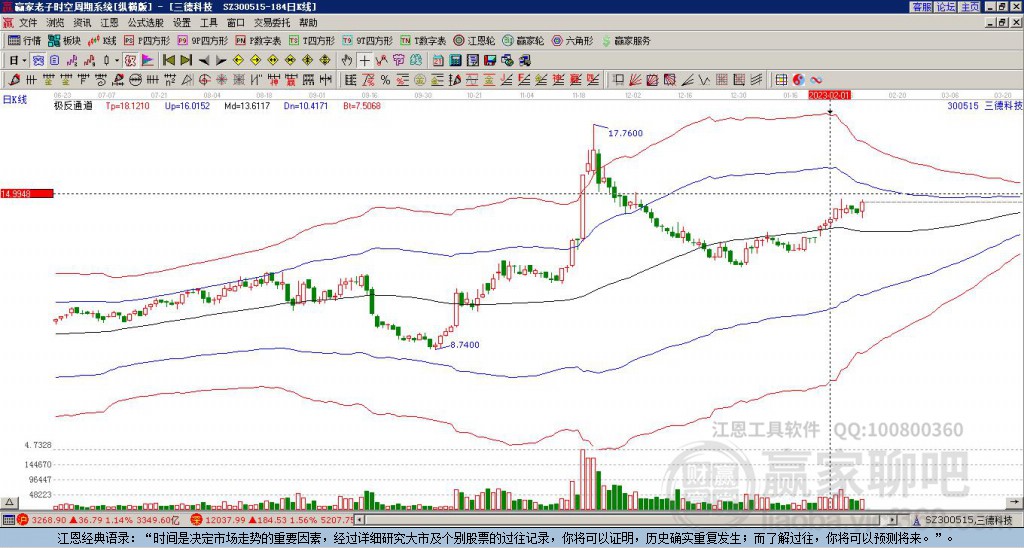Screen dimensions: 1024x548
Task: Toggle the crosshair cursor button
Action: click(366, 60)
